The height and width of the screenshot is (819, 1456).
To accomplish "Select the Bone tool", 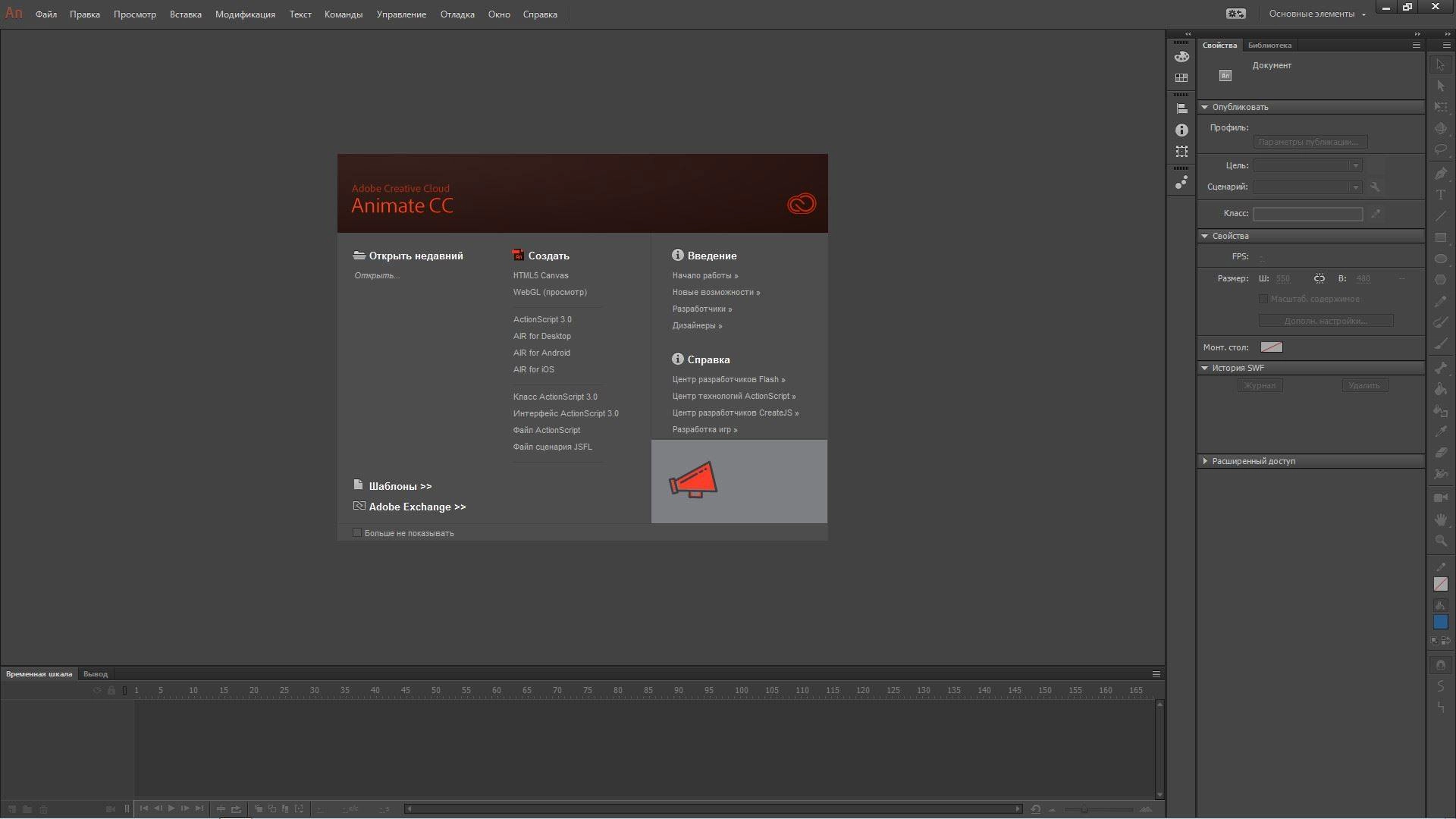I will coord(1441,368).
